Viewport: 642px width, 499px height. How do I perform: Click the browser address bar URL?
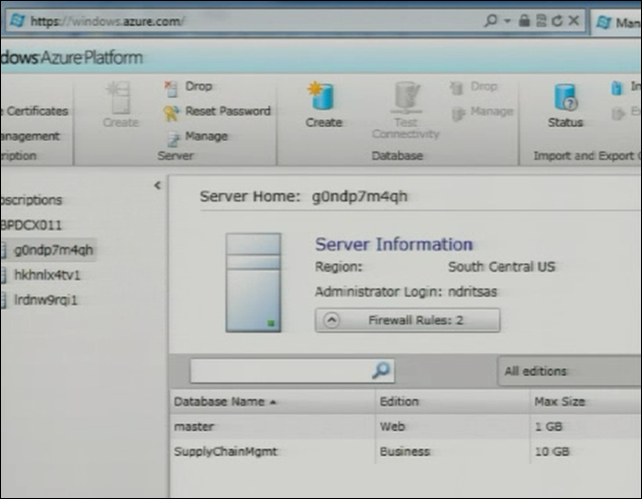[107, 21]
